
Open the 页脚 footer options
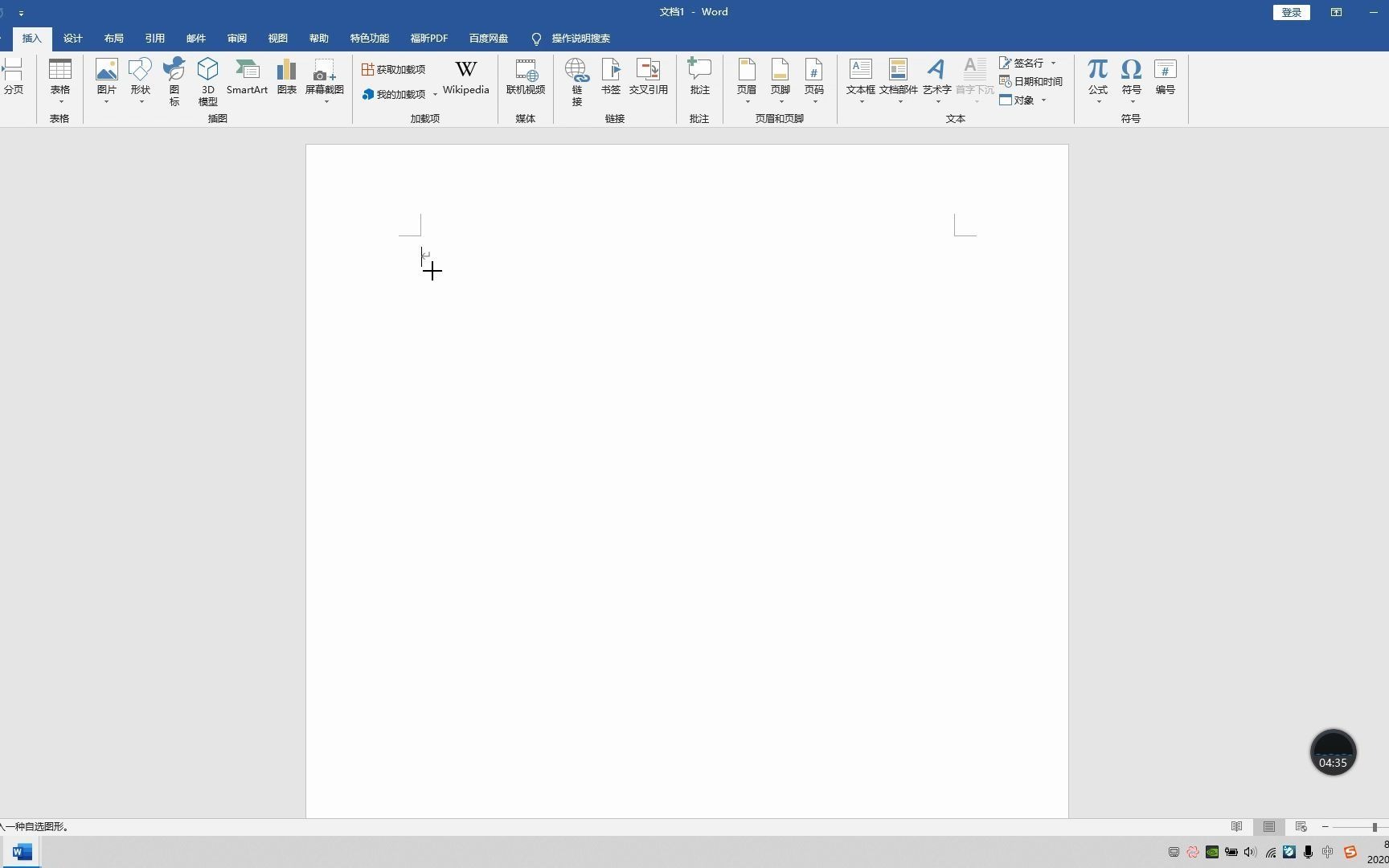point(781,80)
